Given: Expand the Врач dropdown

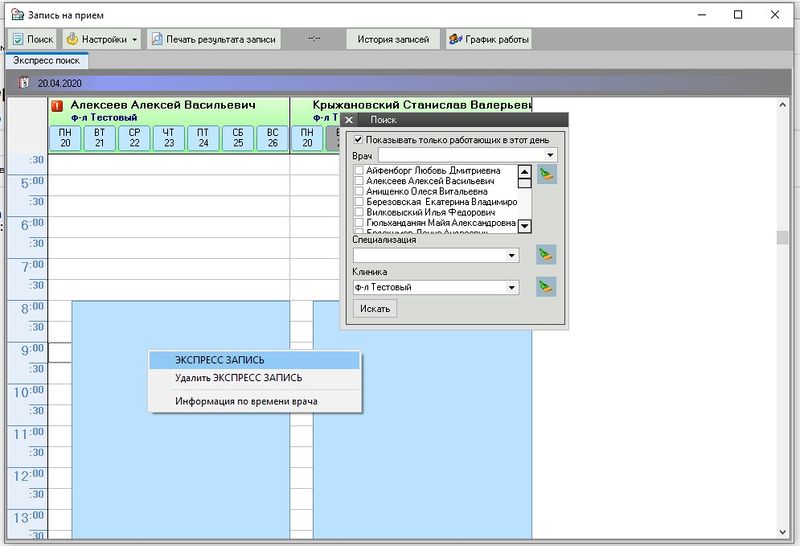Looking at the screenshot, I should (x=550, y=156).
